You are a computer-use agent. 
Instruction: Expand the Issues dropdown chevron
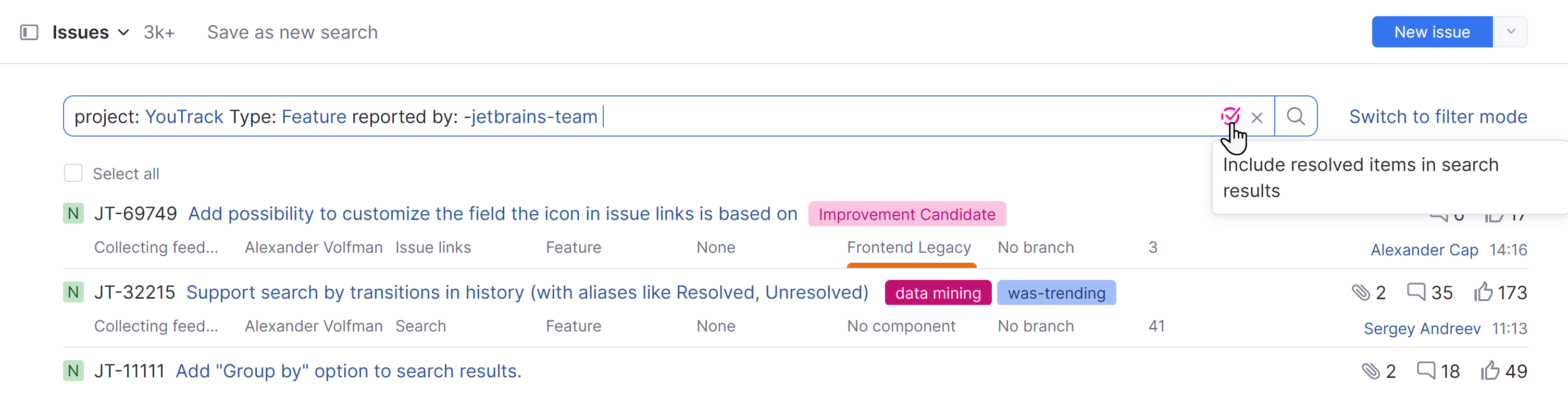(x=123, y=32)
